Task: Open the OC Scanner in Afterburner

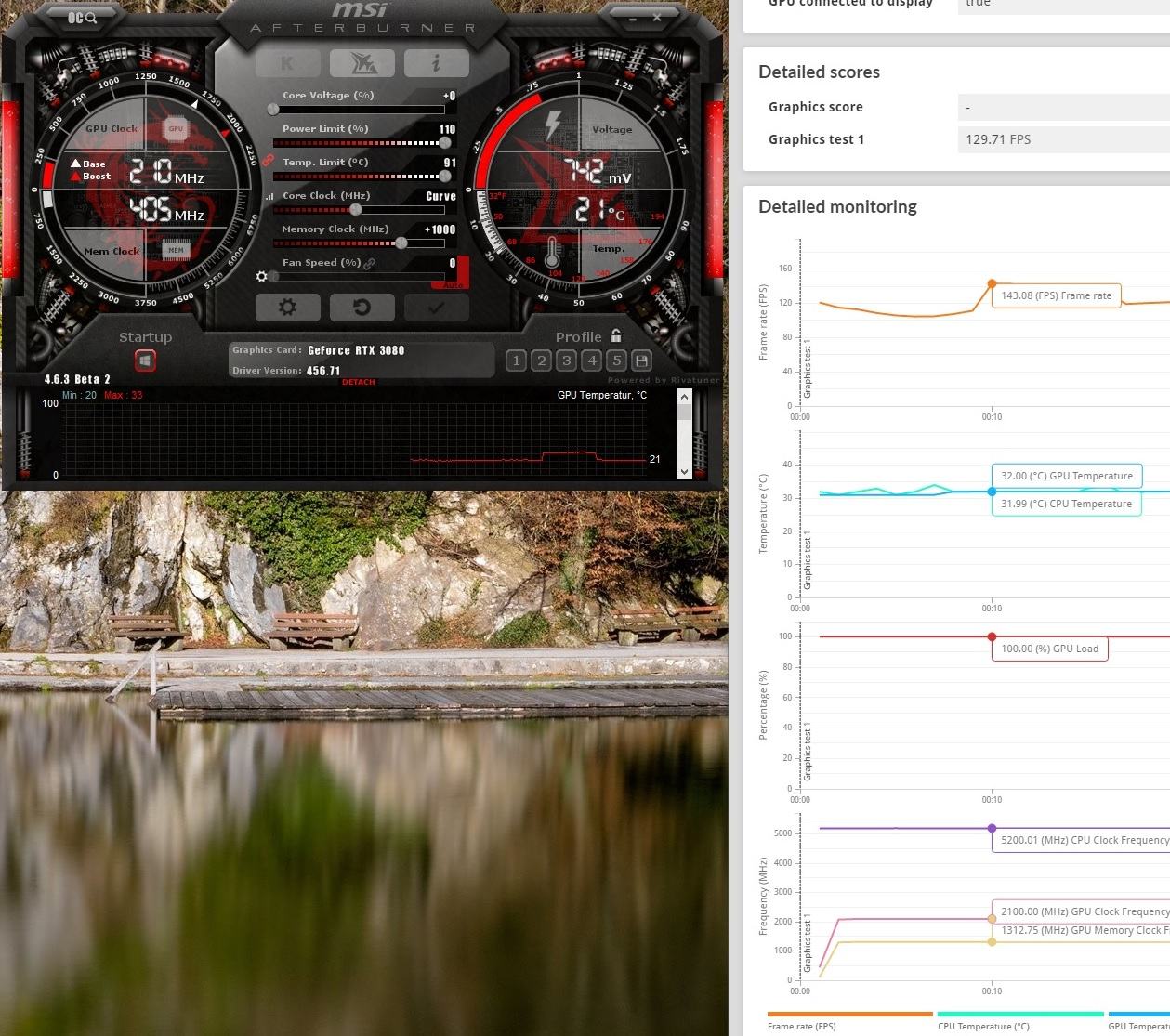Action: pos(83,17)
